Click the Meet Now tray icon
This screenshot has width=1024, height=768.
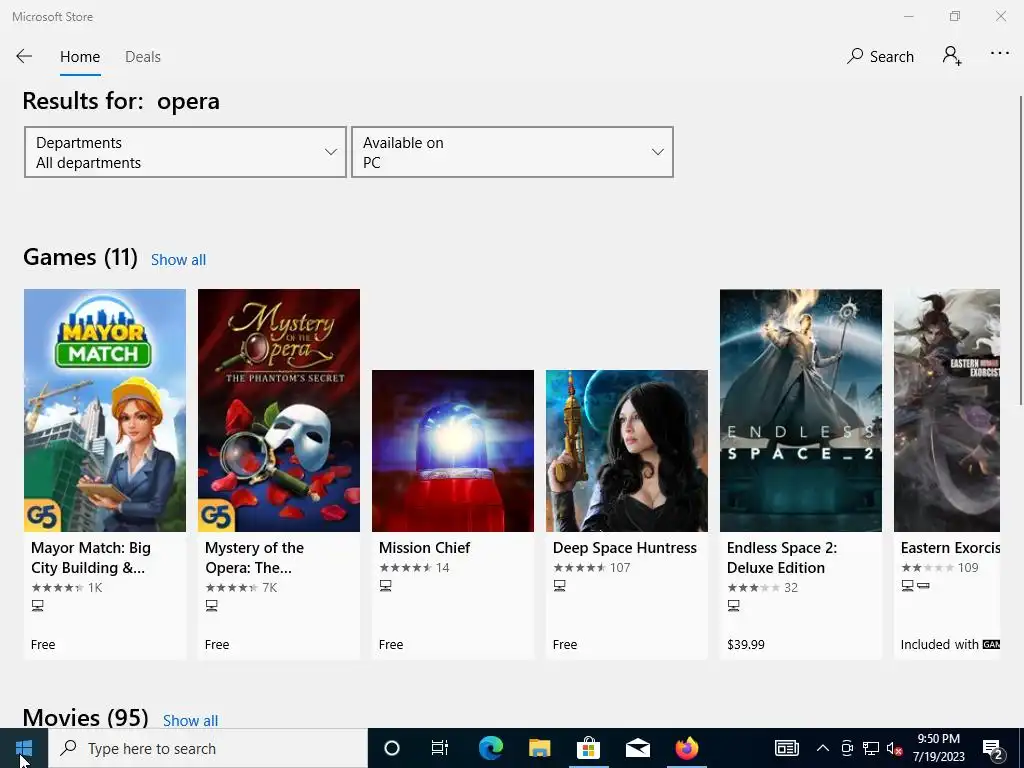tap(847, 748)
